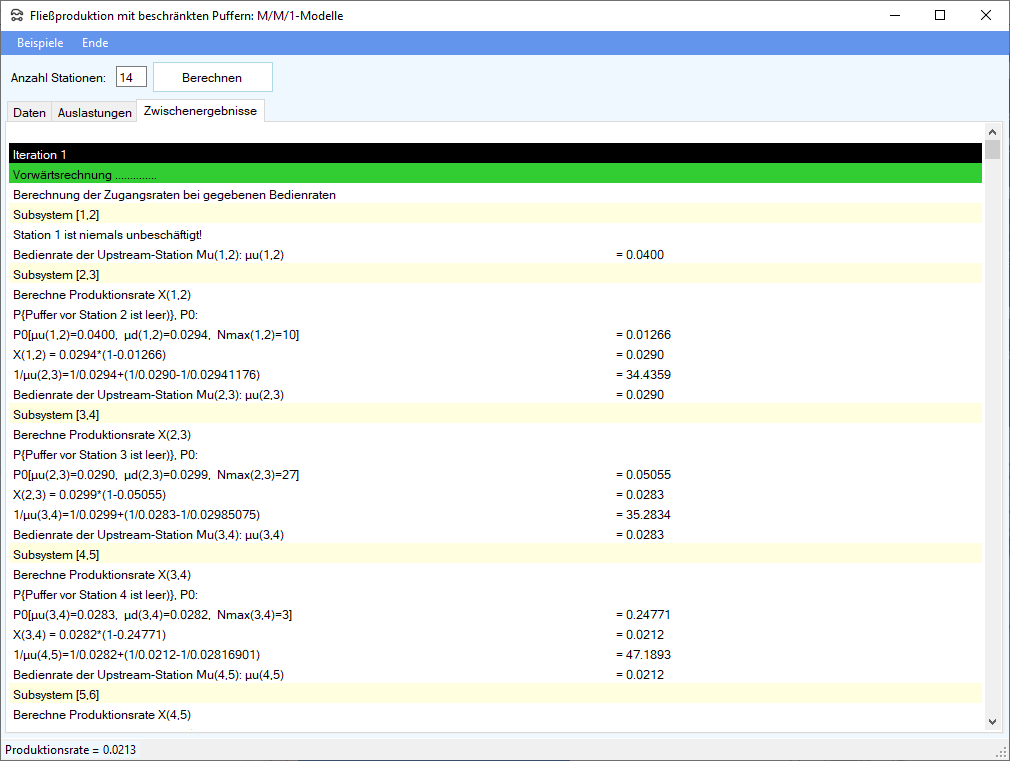The width and height of the screenshot is (1010, 761).
Task: Maximize the application window
Action: [x=939, y=16]
